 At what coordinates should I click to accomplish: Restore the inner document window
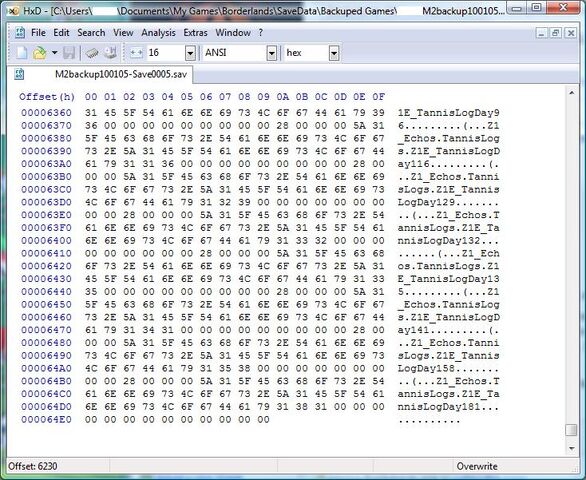click(x=556, y=33)
